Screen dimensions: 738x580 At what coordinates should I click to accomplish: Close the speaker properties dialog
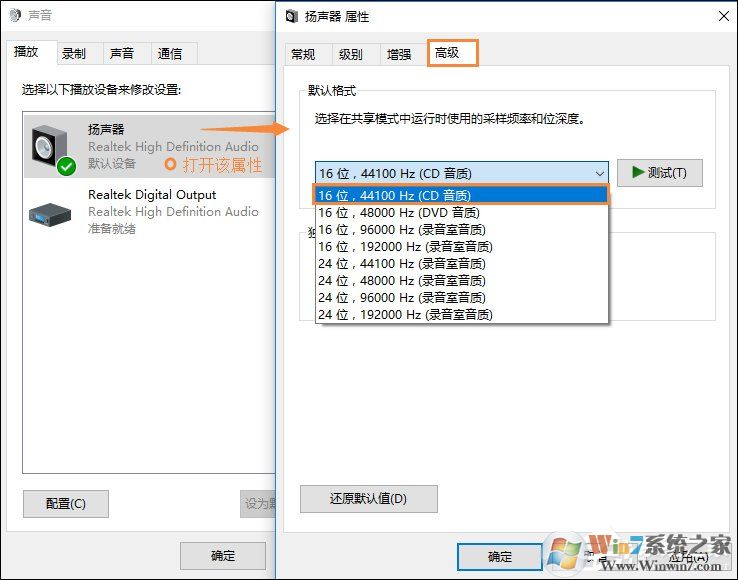[724, 16]
